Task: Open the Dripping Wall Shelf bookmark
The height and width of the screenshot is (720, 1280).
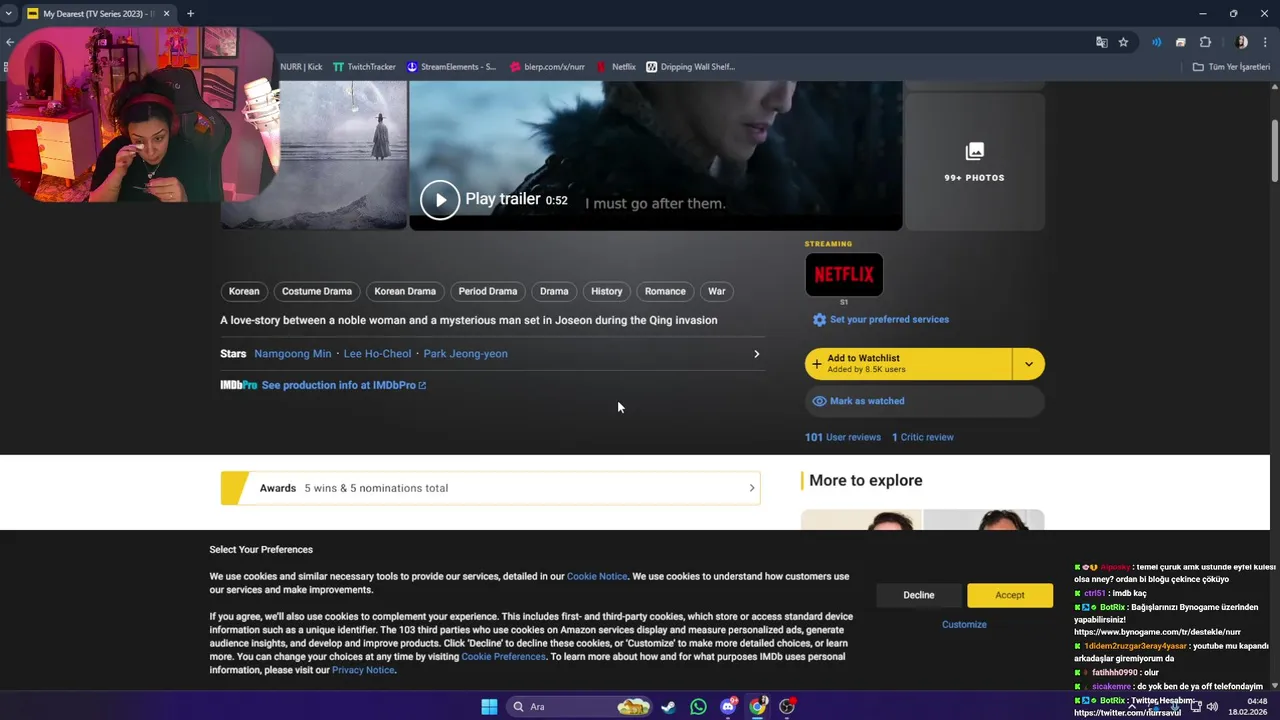Action: pyautogui.click(x=690, y=67)
